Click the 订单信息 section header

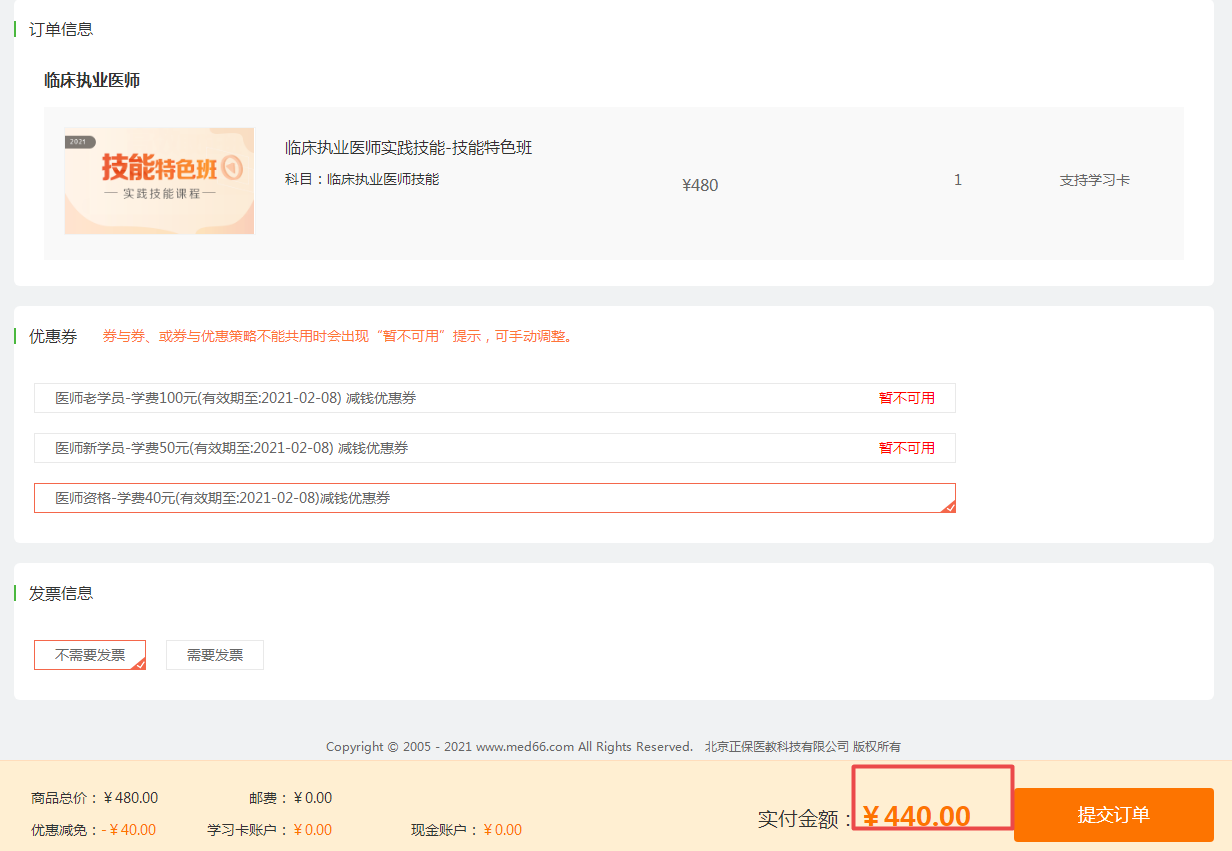click(61, 30)
